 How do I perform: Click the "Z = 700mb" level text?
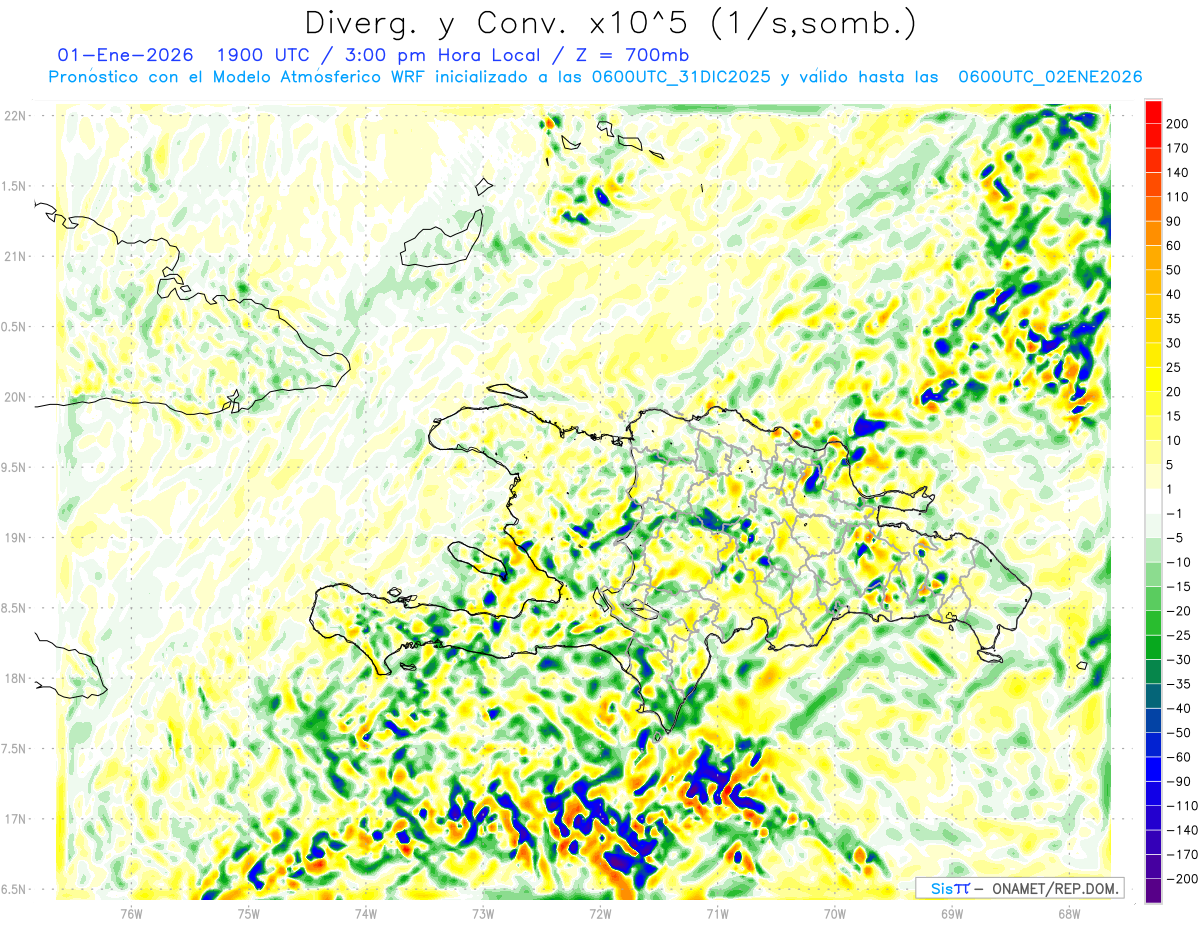click(631, 55)
